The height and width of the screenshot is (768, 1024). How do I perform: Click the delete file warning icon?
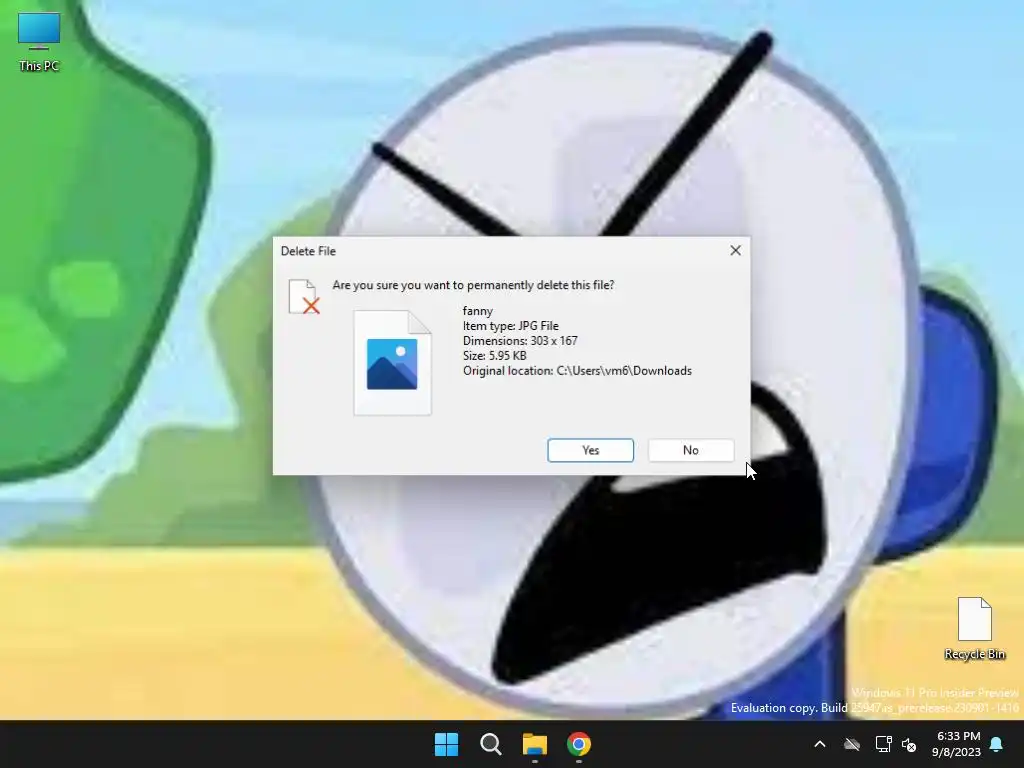304,296
